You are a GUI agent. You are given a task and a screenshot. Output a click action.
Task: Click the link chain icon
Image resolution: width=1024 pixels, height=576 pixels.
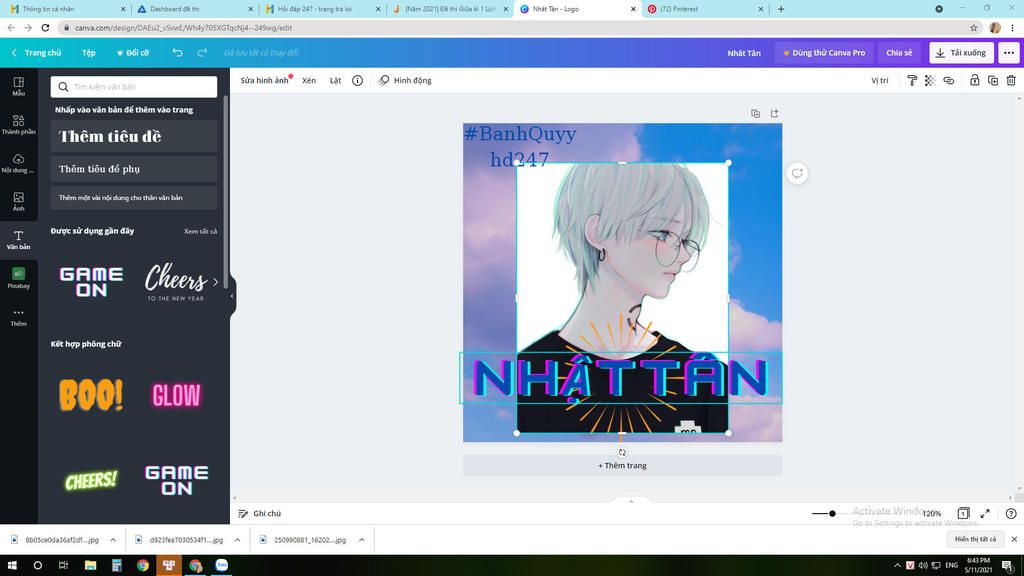pos(949,80)
